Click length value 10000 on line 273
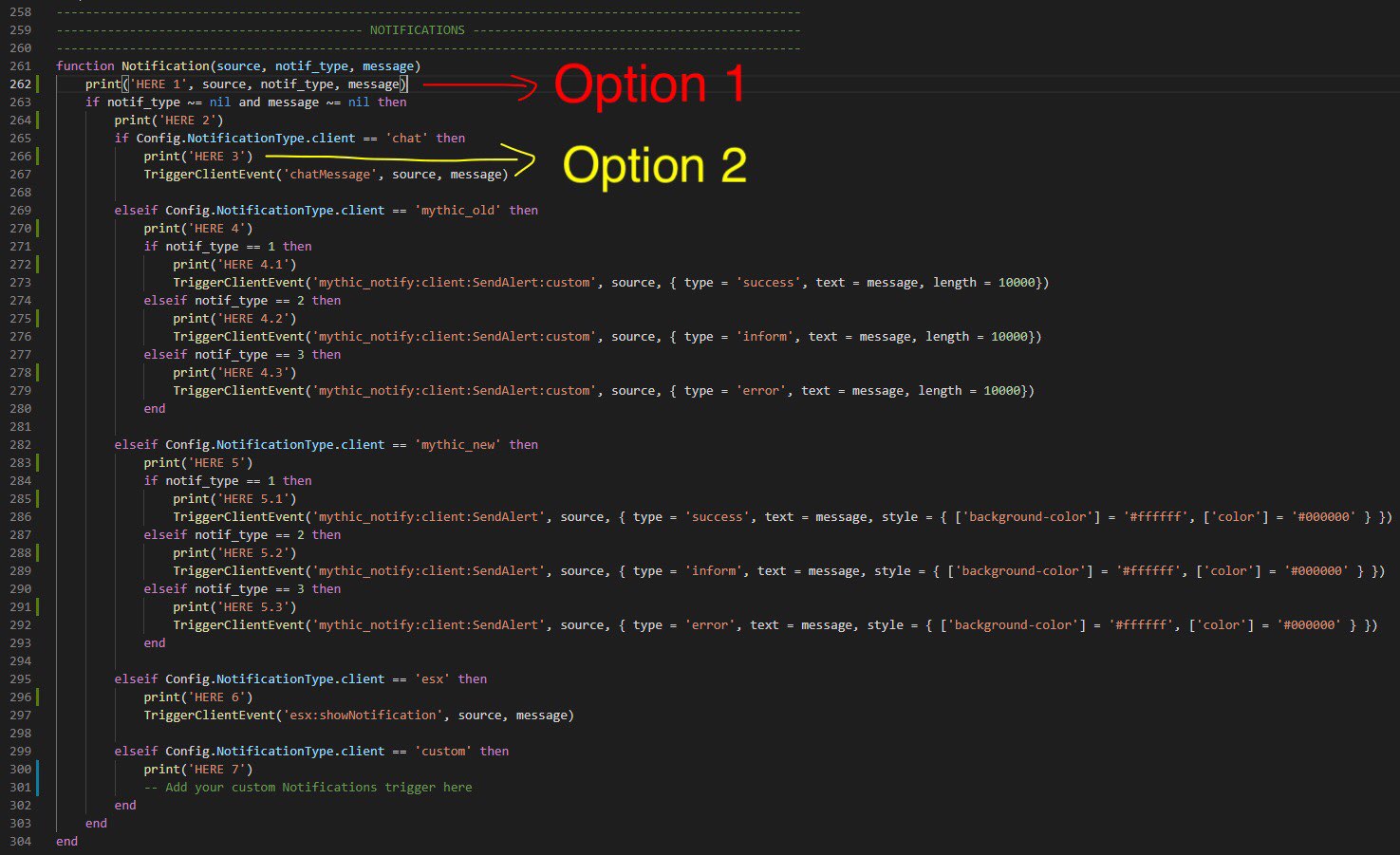Viewport: 1400px width, 855px height. click(1017, 282)
